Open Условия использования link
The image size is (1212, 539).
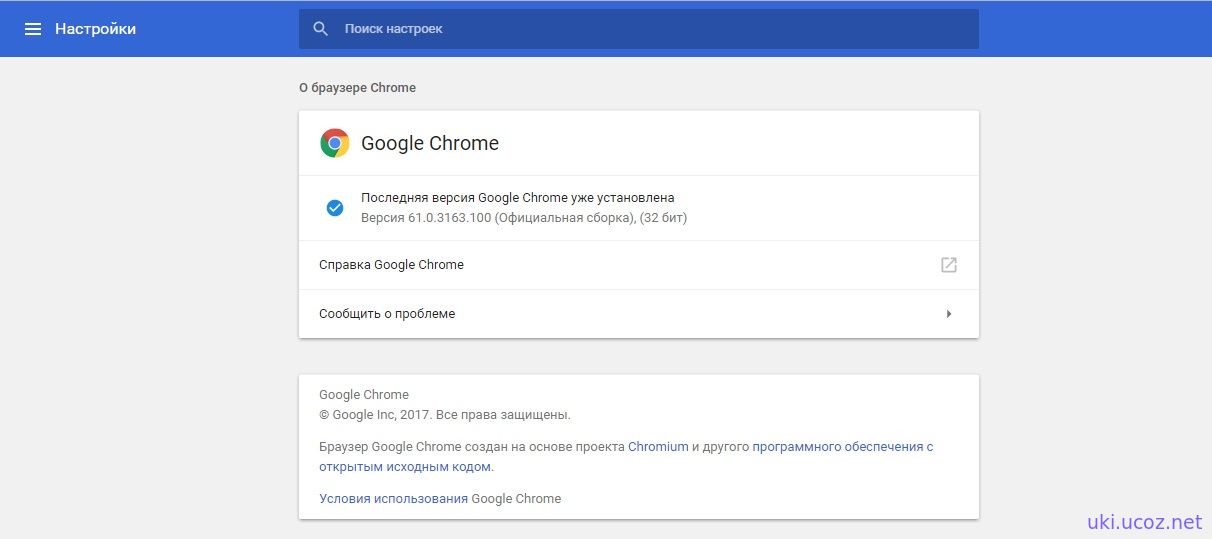[x=393, y=498]
